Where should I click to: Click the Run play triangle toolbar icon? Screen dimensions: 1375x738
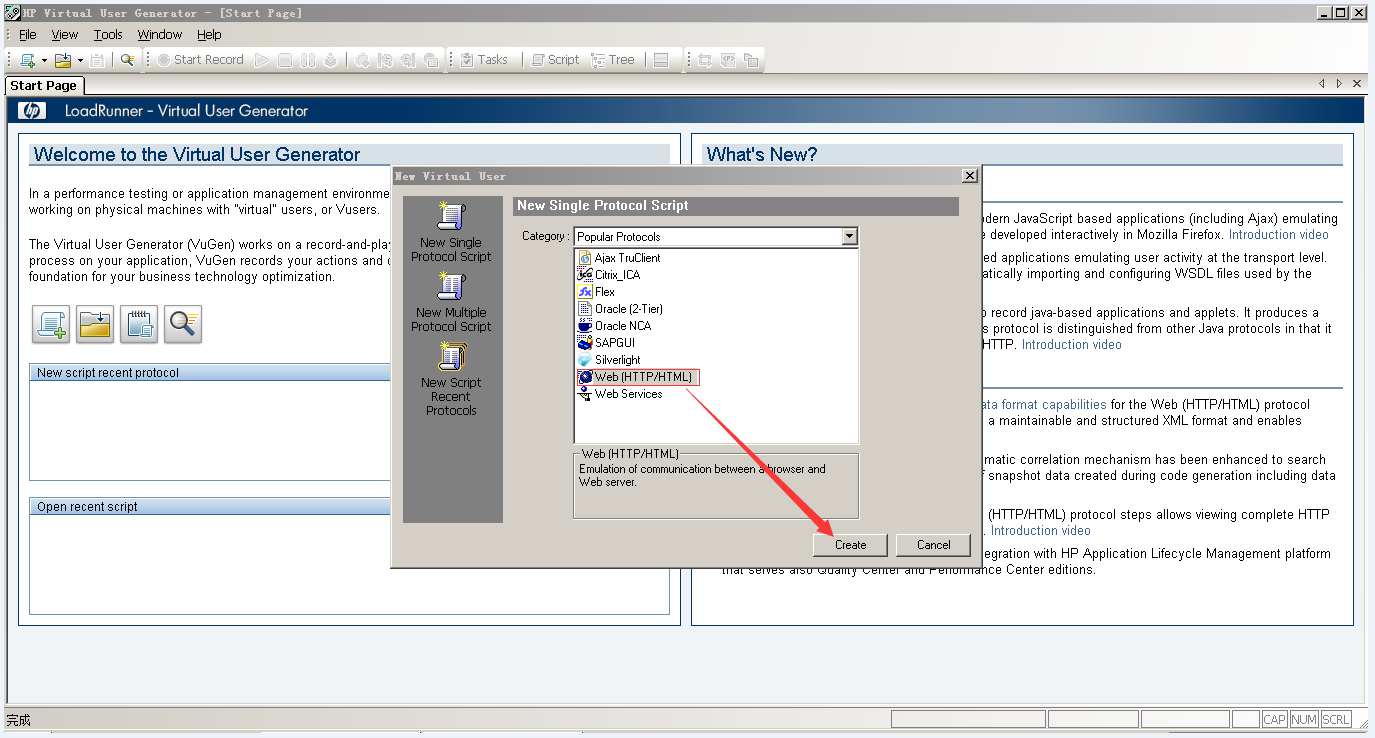click(x=262, y=60)
